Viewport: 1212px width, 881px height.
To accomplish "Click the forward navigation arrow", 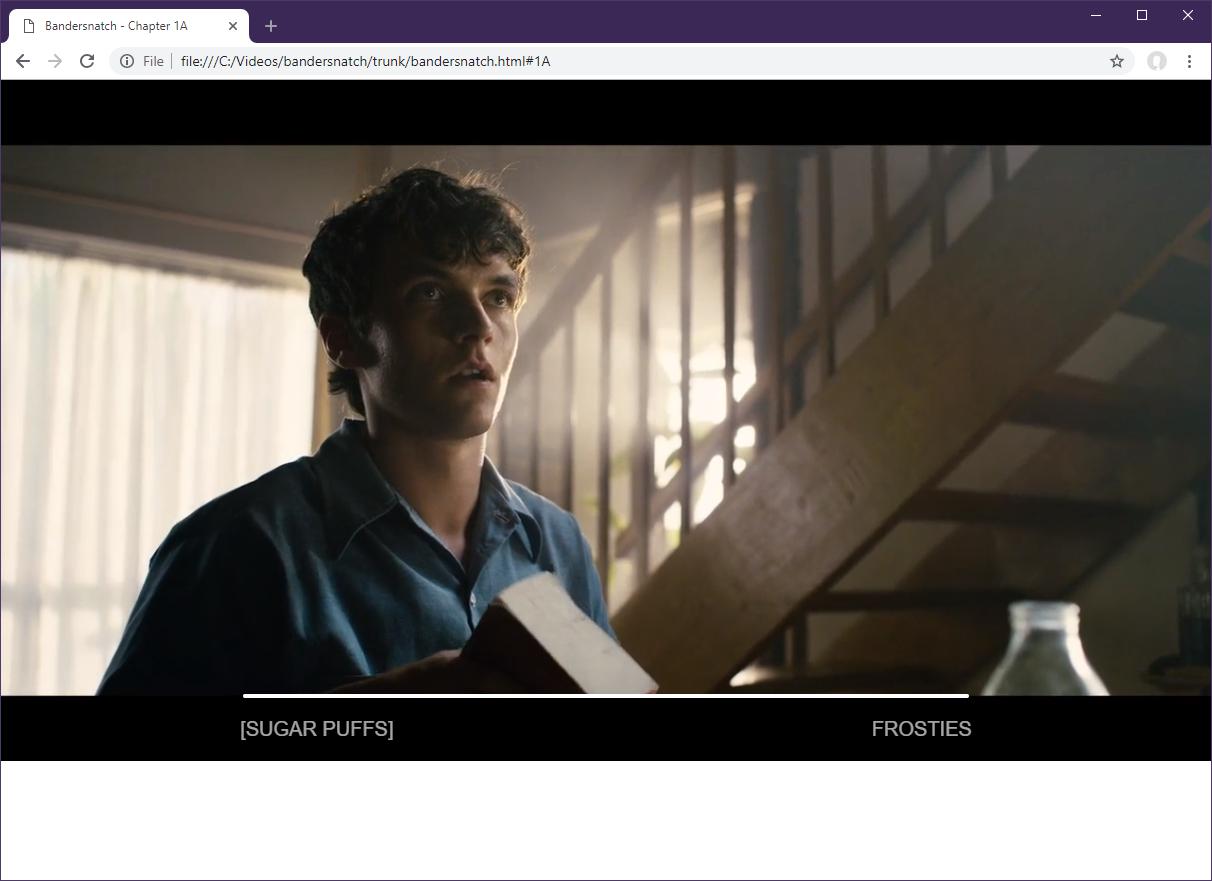I will (55, 61).
